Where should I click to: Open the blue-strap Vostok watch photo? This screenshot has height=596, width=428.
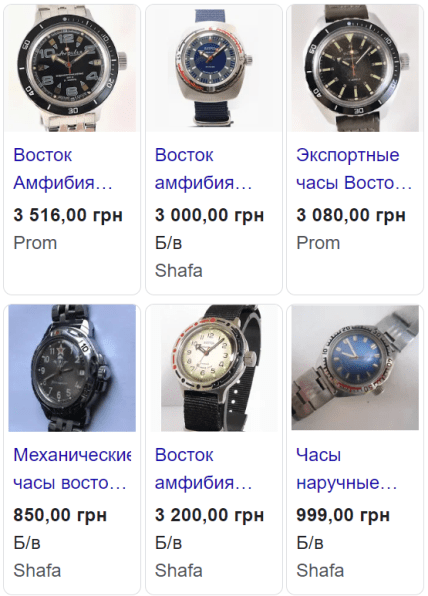pyautogui.click(x=214, y=68)
